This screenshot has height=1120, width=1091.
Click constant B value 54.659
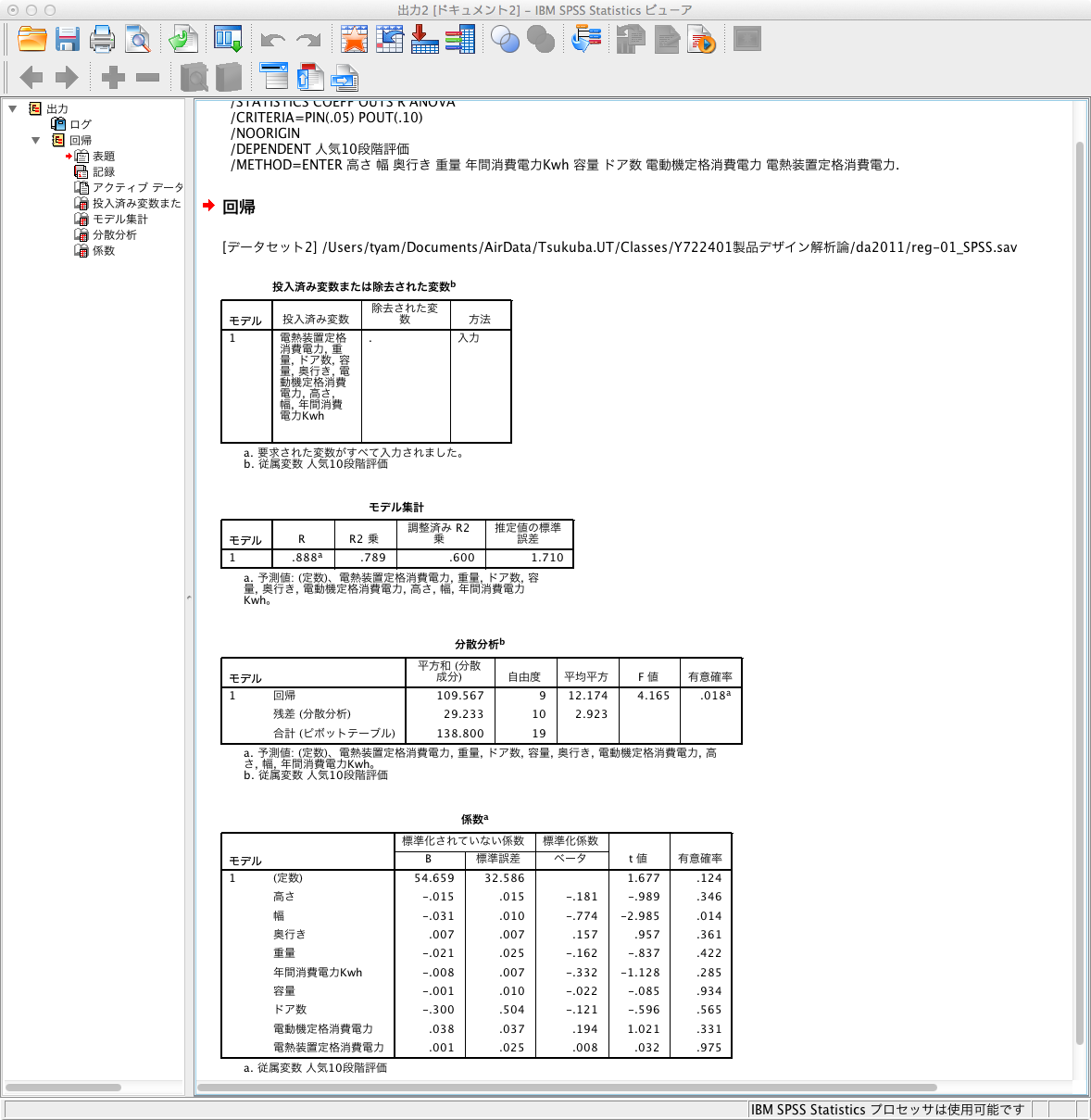(x=434, y=878)
